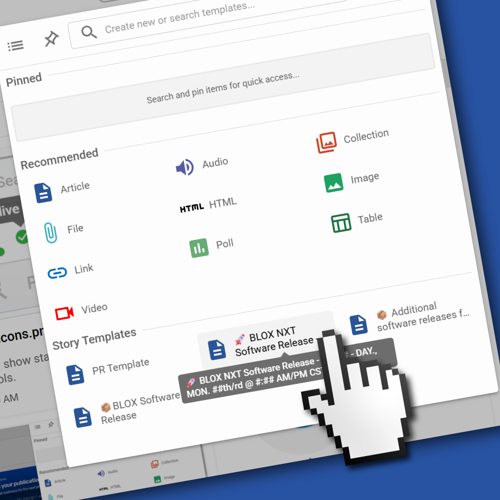Open the PR Template story template
The width and height of the screenshot is (500, 500).
coord(108,370)
